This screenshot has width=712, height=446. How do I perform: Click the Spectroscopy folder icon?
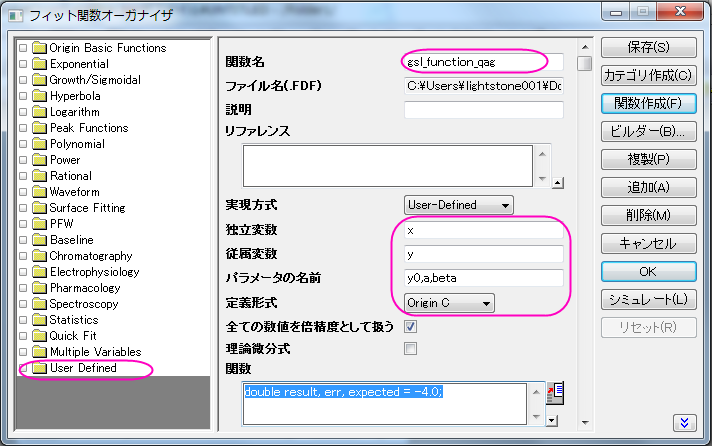point(40,304)
